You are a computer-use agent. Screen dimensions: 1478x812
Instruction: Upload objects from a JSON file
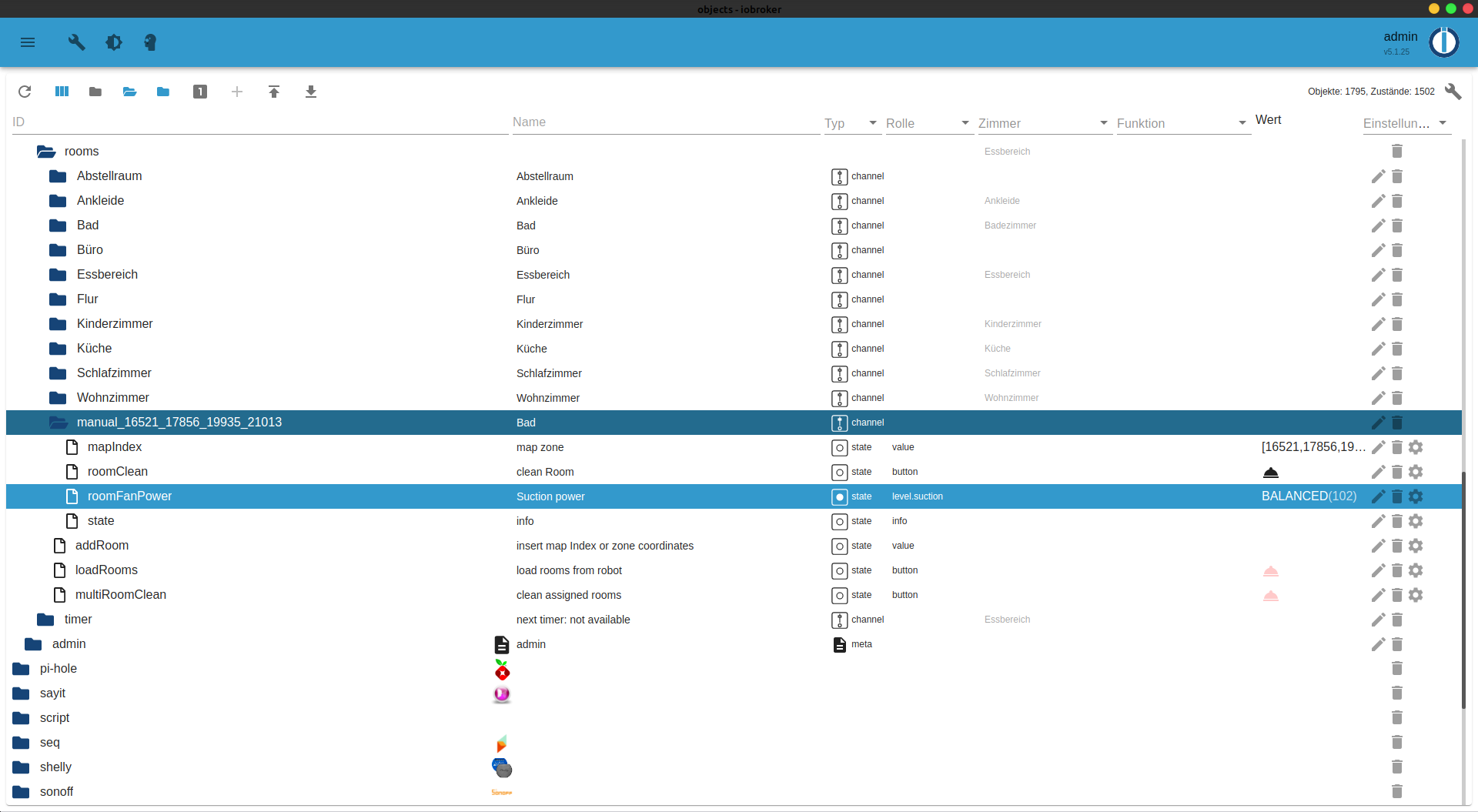click(x=274, y=92)
